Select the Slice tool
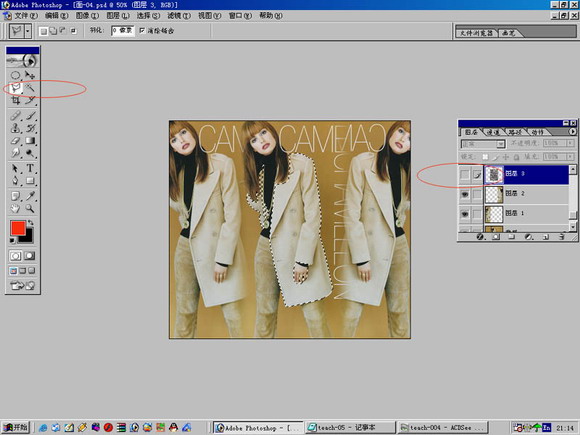This screenshot has width=580, height=435. tap(30, 100)
